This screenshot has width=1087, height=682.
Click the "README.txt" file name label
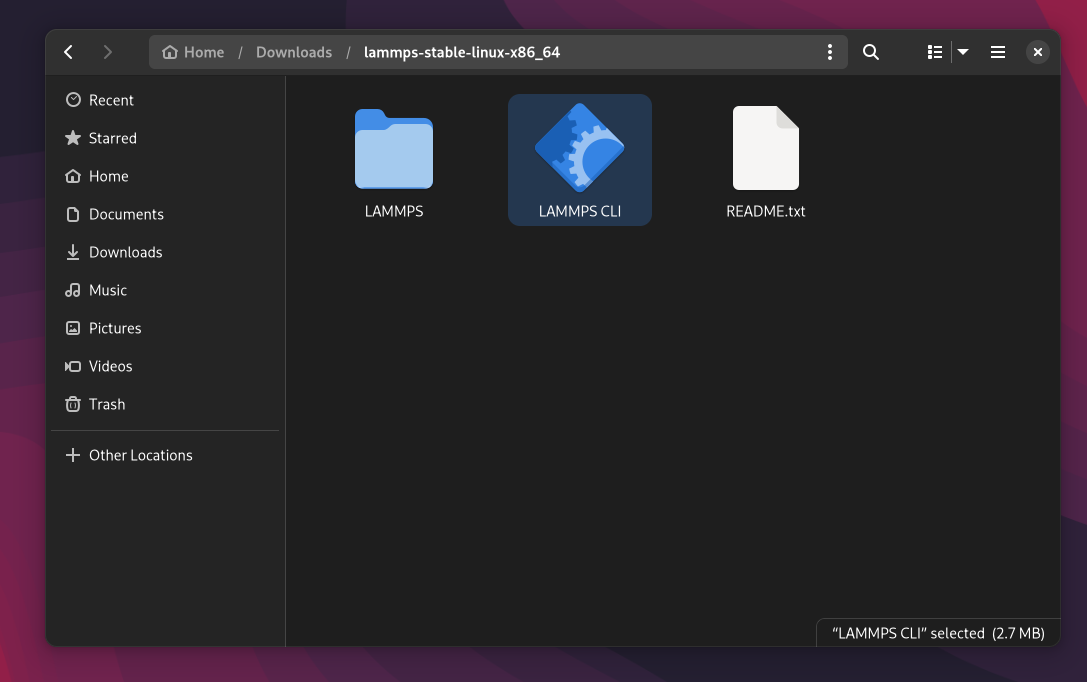coord(765,211)
